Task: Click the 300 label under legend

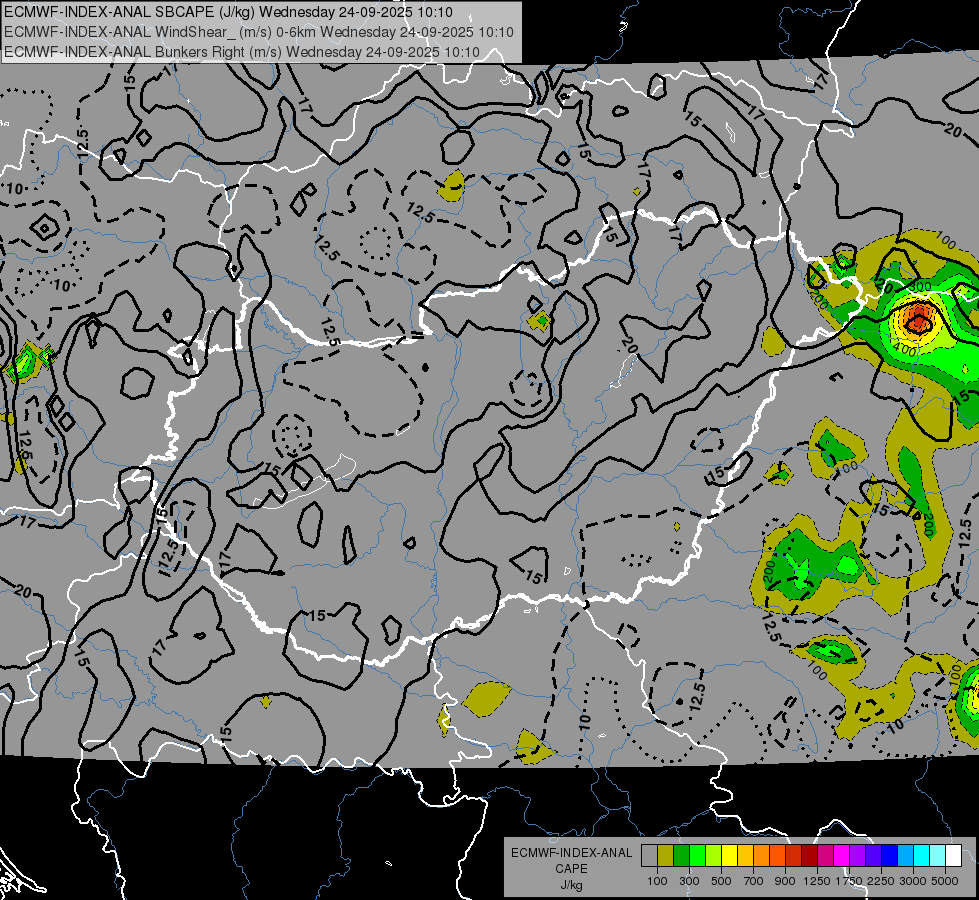Action: (x=689, y=881)
